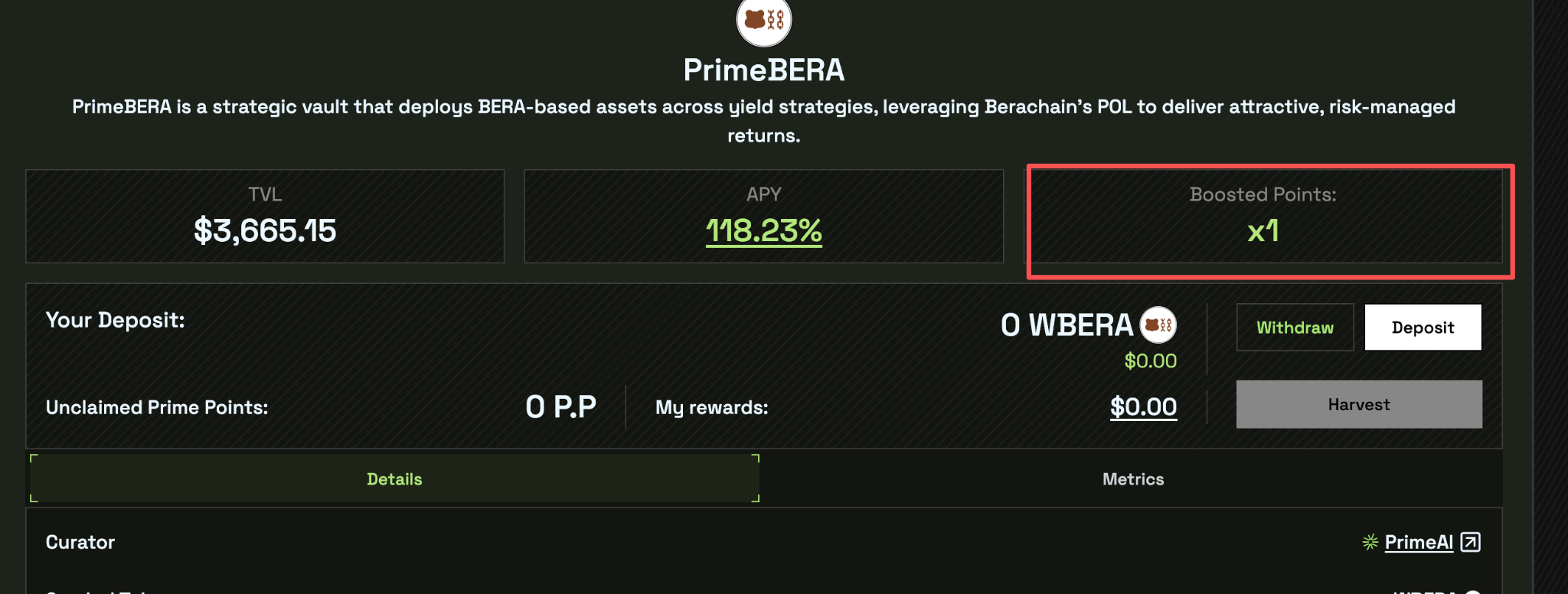The width and height of the screenshot is (1568, 594).
Task: Open the 118.23% APY link
Action: tap(763, 230)
